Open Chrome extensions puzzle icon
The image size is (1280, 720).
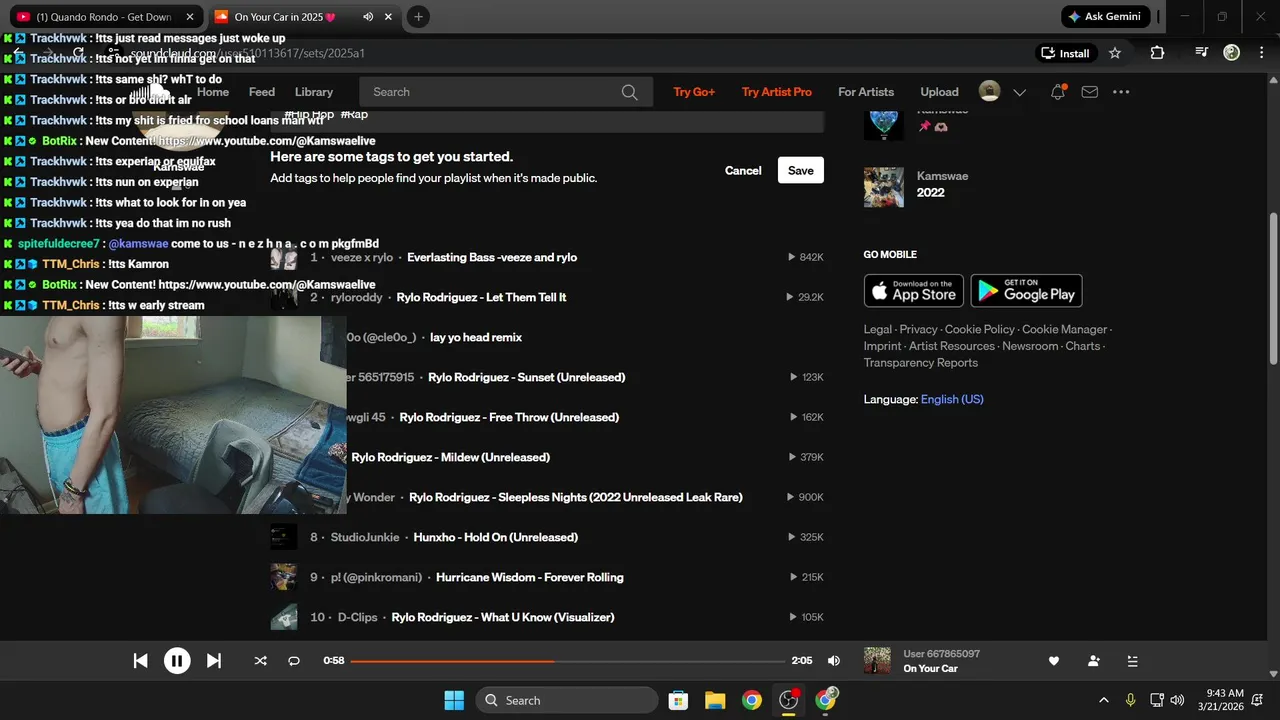1157,53
